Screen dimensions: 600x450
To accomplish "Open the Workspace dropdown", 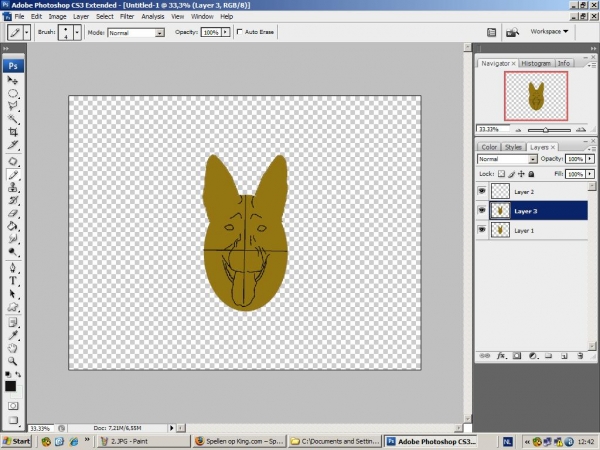I will 549,31.
